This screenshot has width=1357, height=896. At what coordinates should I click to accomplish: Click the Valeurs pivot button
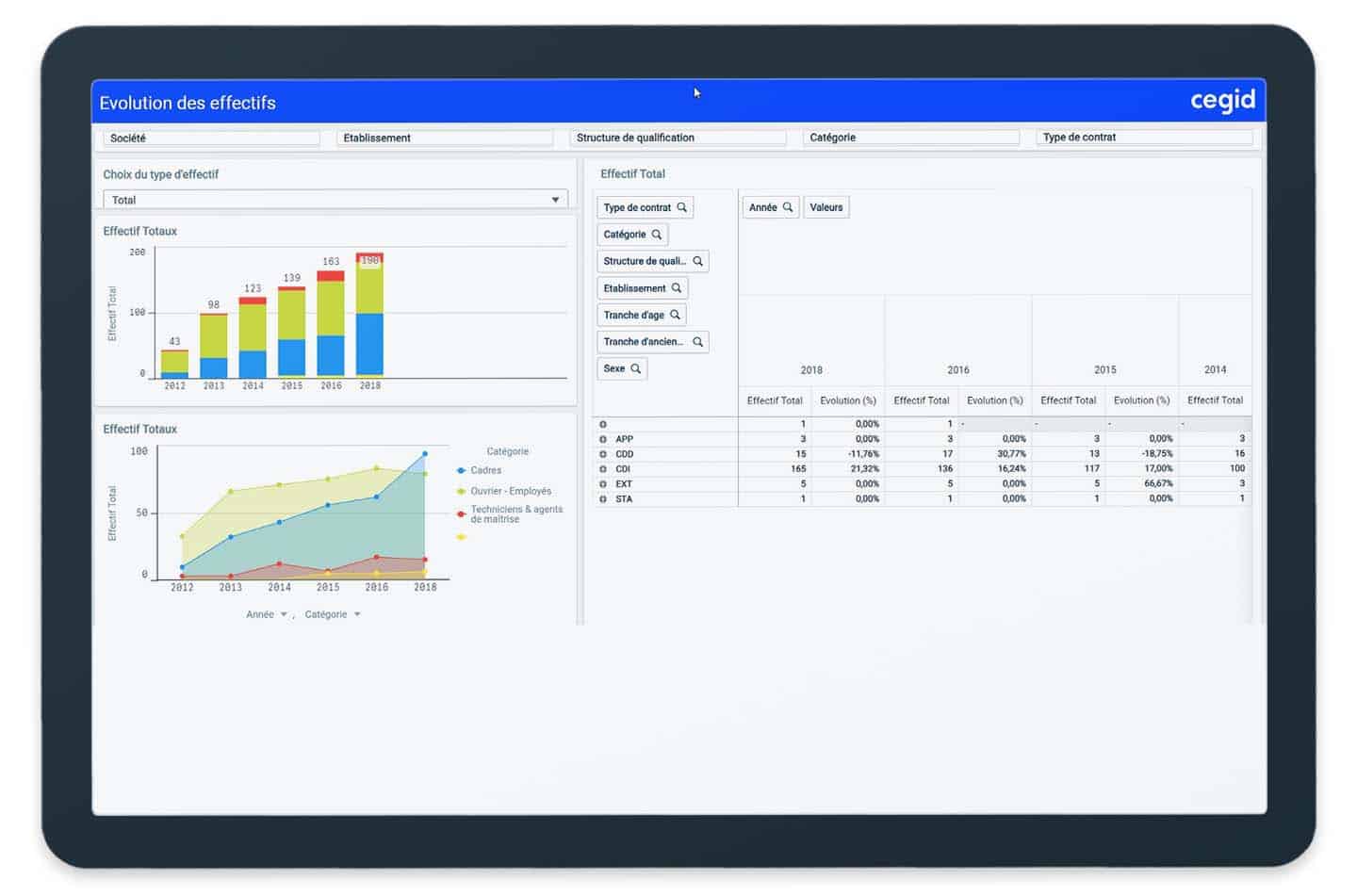pos(826,207)
